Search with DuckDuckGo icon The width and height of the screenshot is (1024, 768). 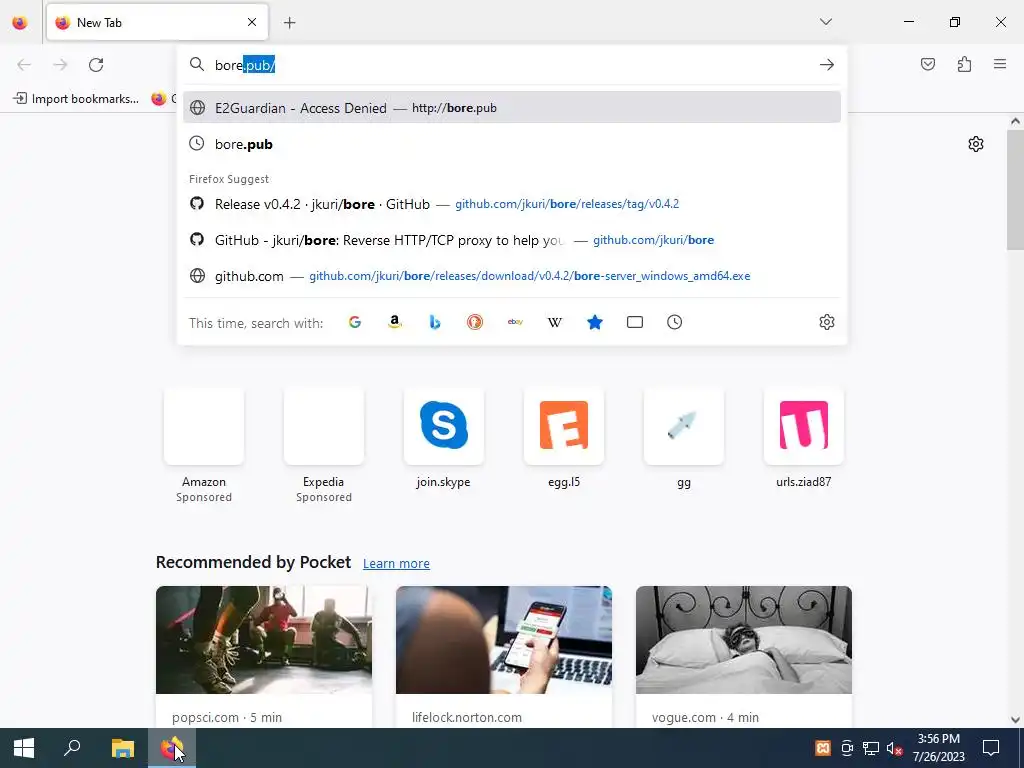coord(475,322)
